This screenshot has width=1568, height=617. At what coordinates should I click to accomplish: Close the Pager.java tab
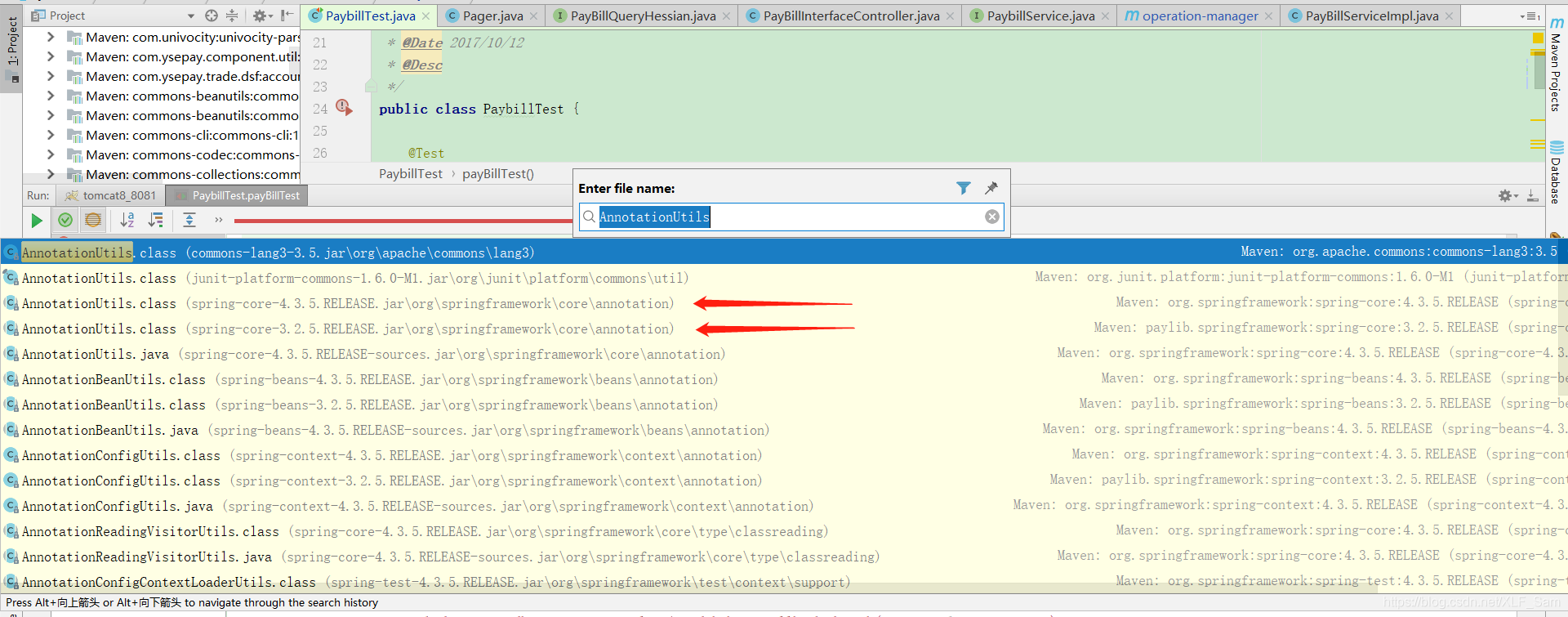(x=533, y=16)
